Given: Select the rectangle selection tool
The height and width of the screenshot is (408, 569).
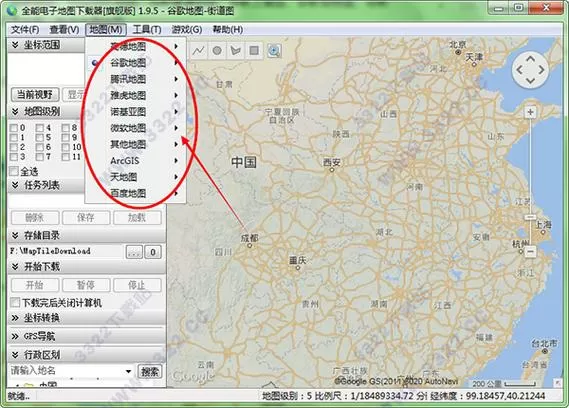Looking at the screenshot, I should (x=254, y=51).
